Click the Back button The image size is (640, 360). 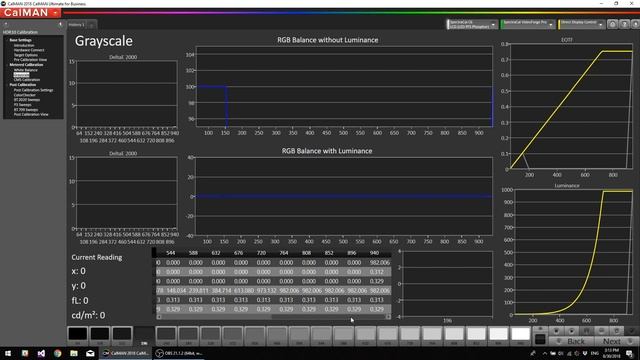pos(571,341)
